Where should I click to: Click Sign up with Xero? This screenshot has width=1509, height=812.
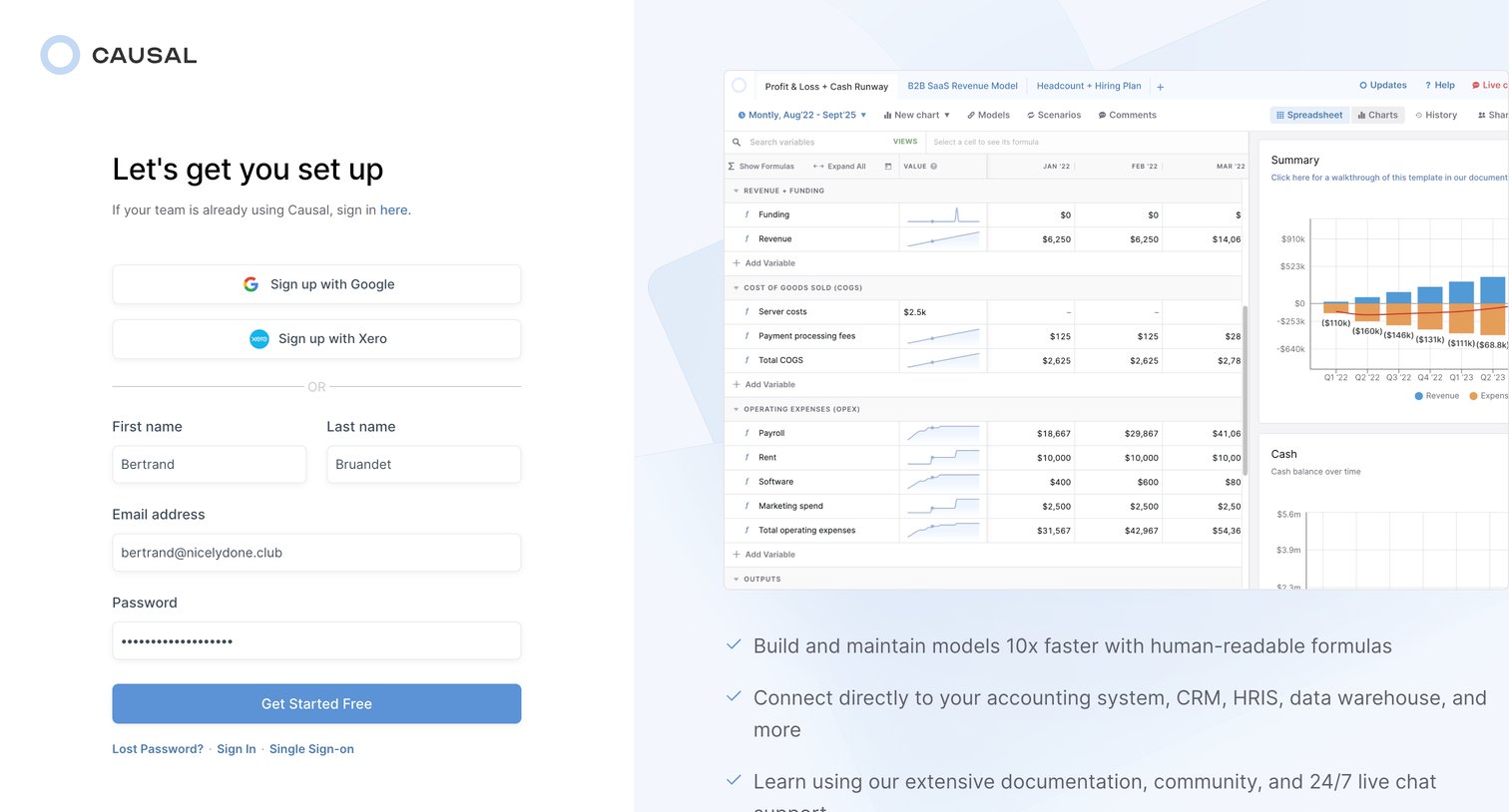[316, 339]
